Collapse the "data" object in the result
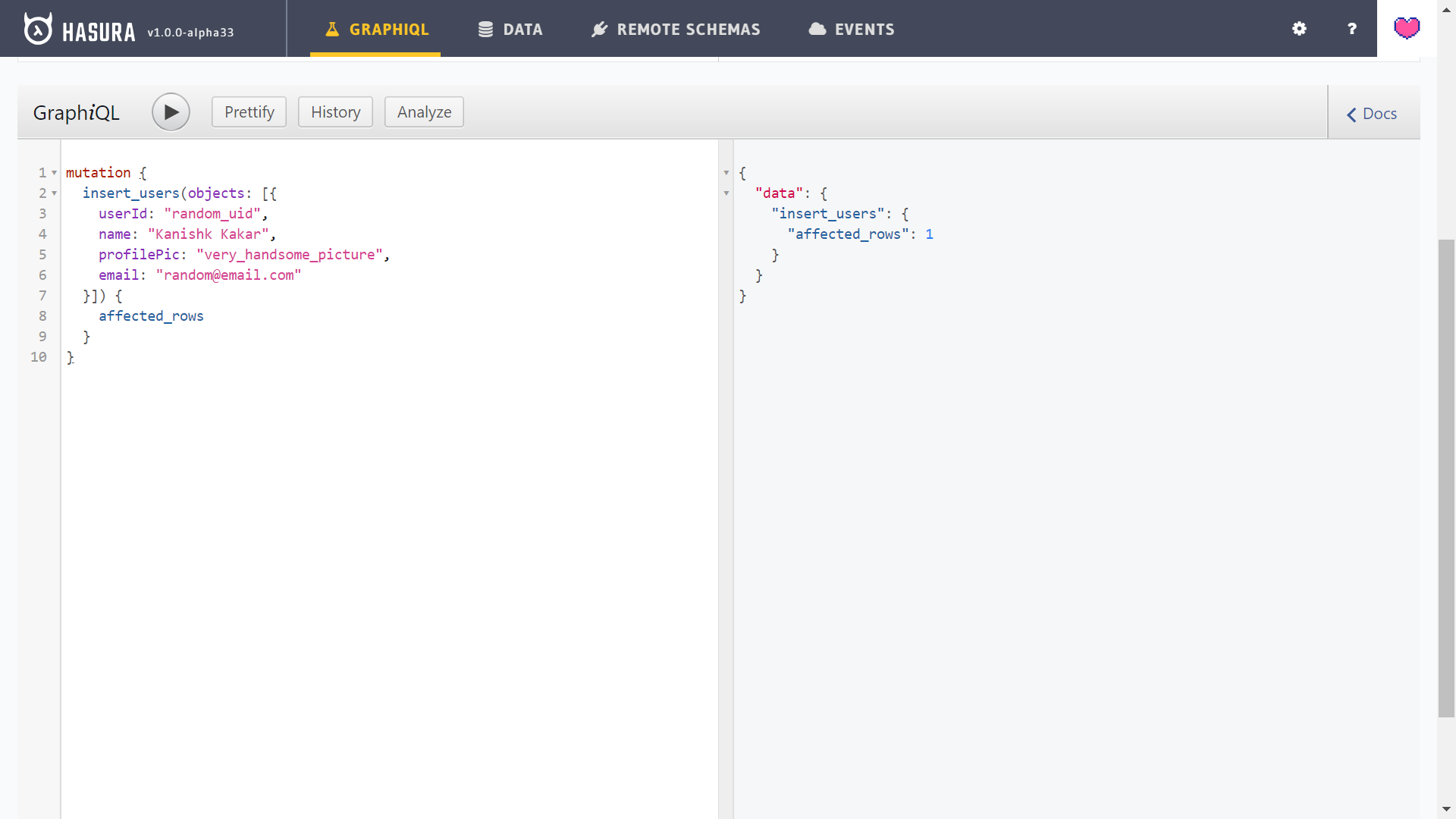1456x819 pixels. click(x=726, y=193)
